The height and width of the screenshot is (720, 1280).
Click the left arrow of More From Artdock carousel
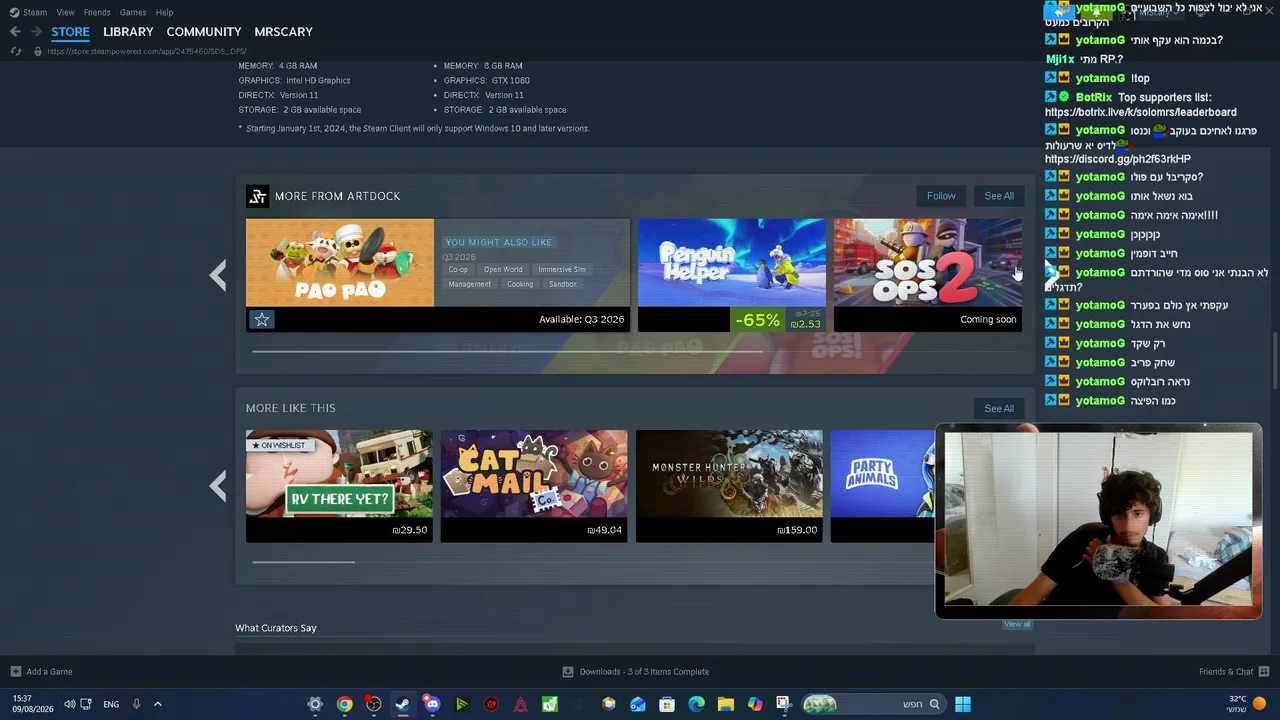point(218,275)
